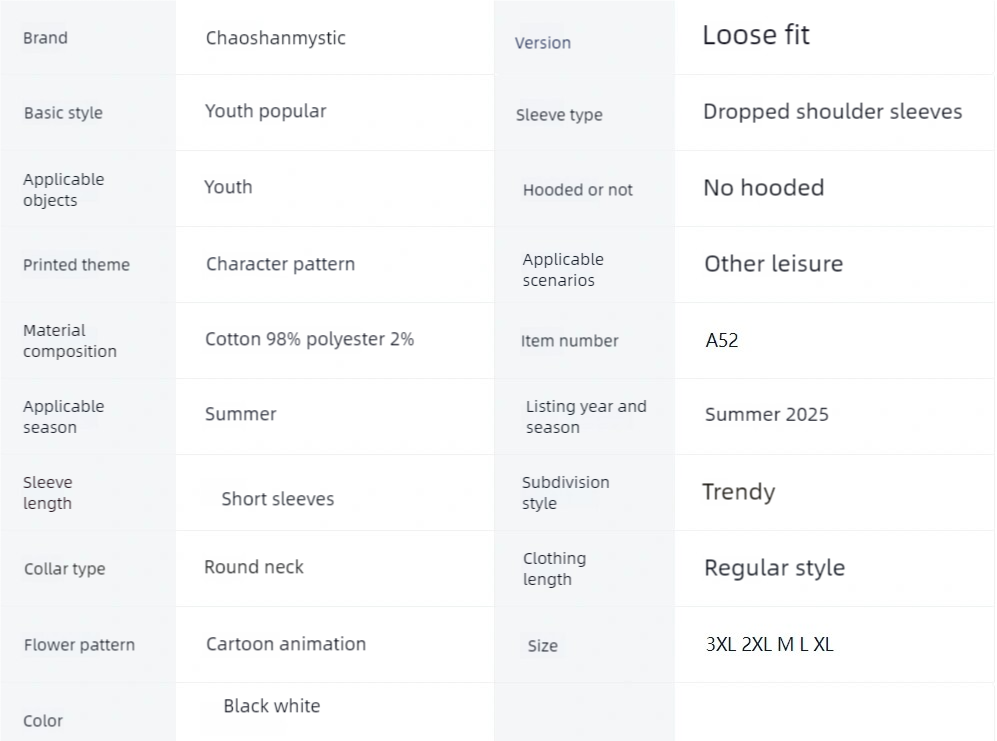
Task: Select the Loose fit version value
Action: coord(756,35)
